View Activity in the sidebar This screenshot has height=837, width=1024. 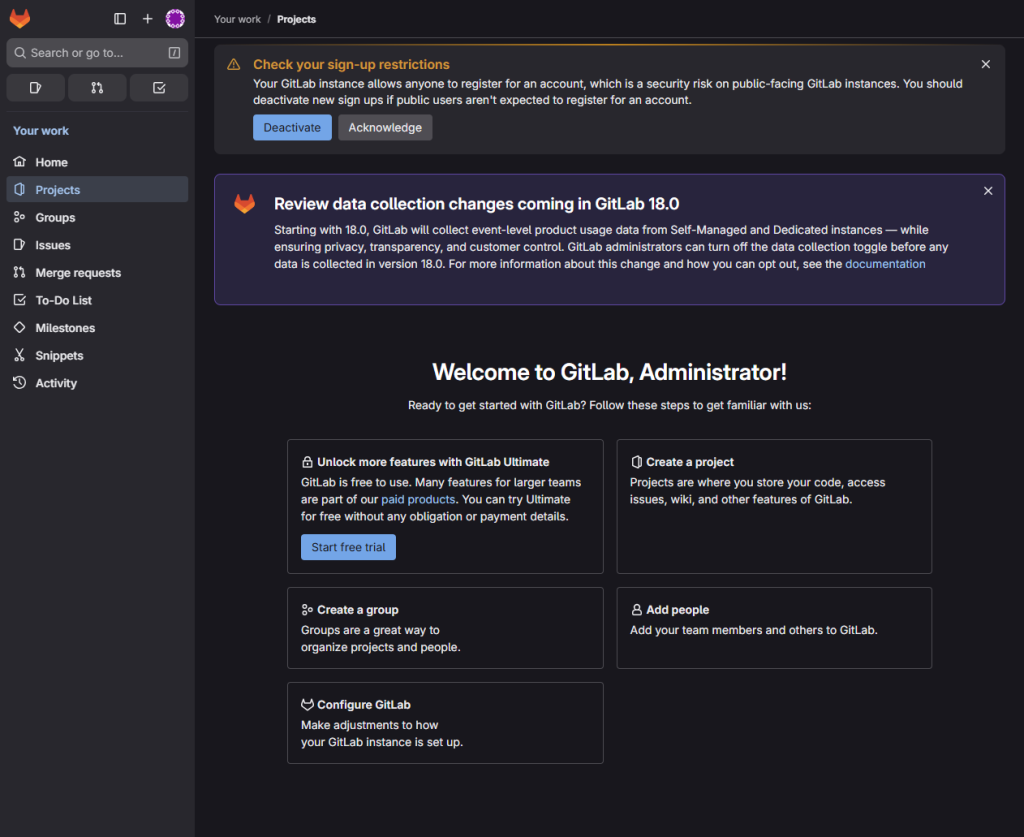coord(56,383)
